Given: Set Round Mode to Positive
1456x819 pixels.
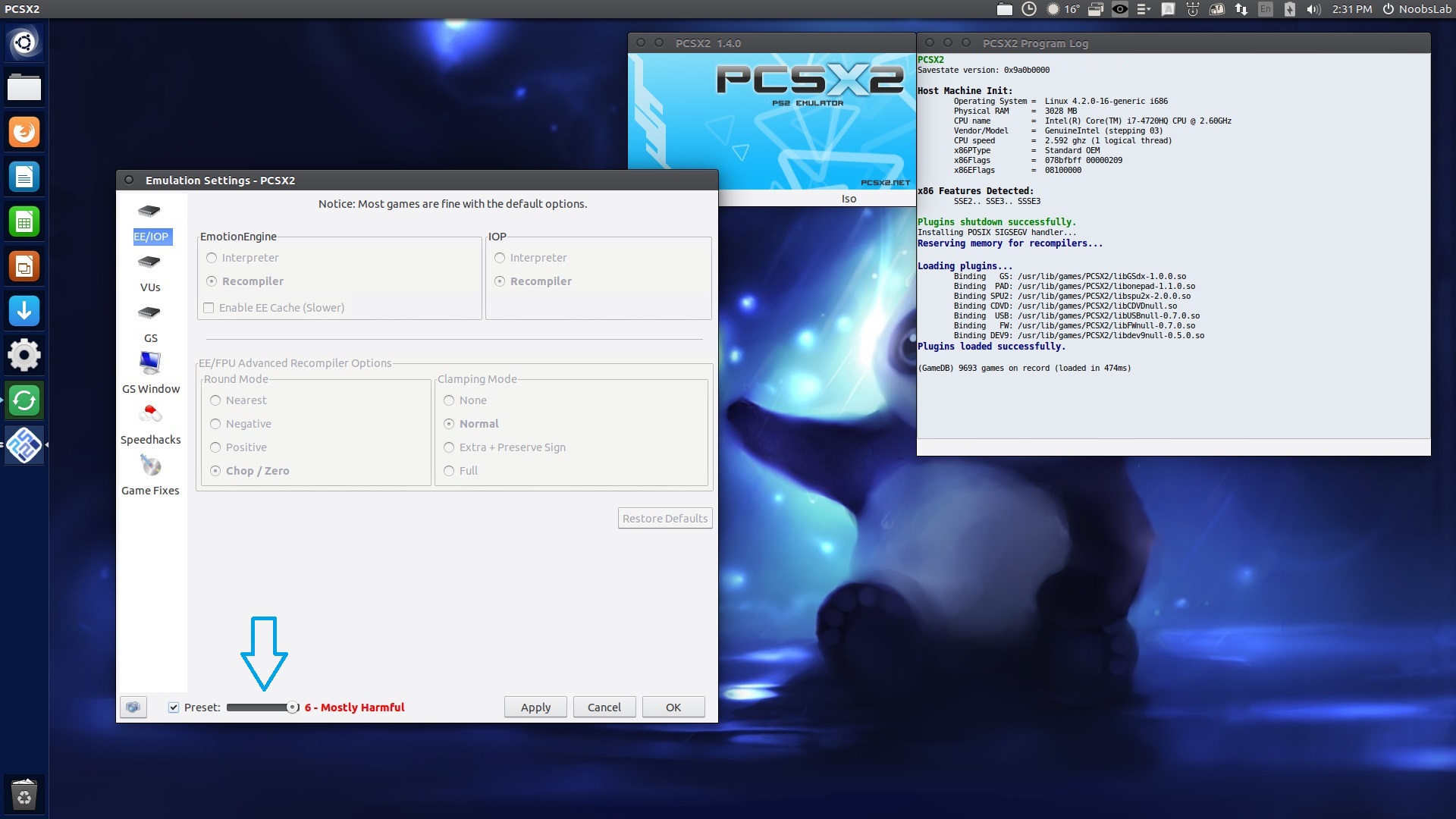Looking at the screenshot, I should pos(238,447).
